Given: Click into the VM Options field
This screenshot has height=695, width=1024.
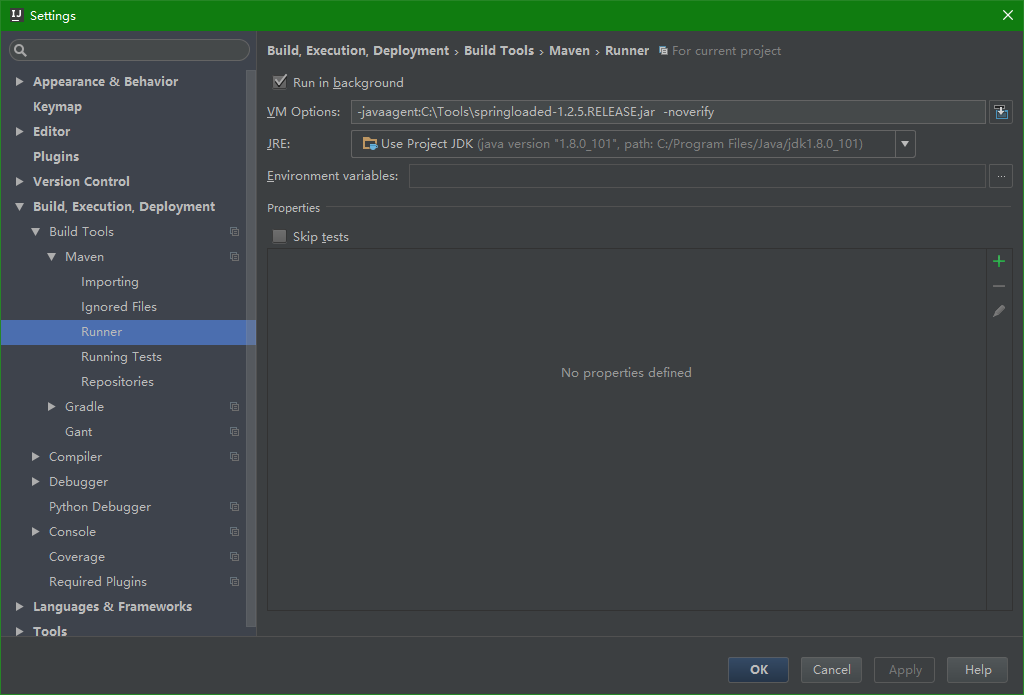Looking at the screenshot, I should (668, 112).
